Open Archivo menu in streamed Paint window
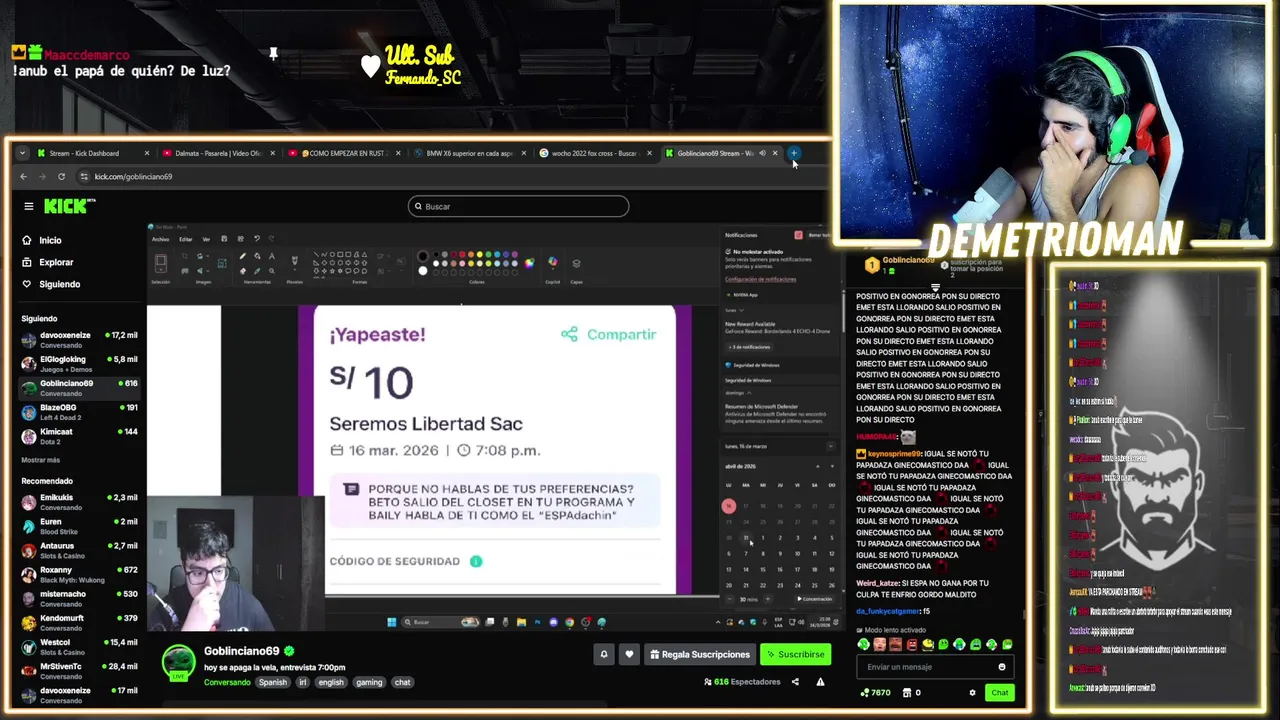This screenshot has height=720, width=1280. 160,239
